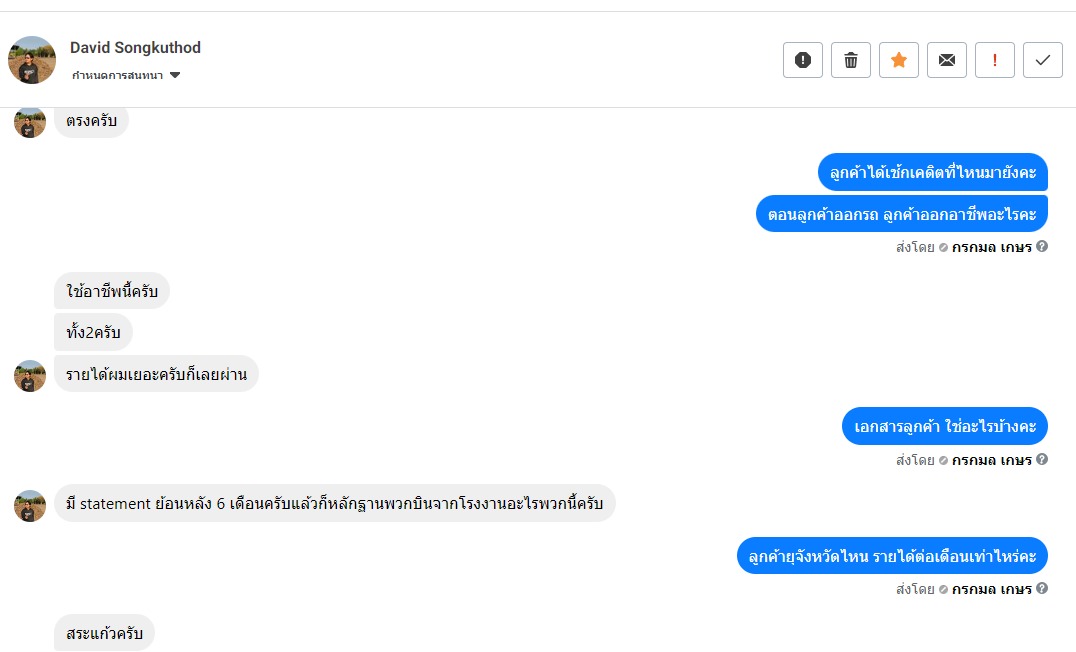Select the blue เอกสารลูกค้า message bubble
The height and width of the screenshot is (652, 1076).
(x=944, y=427)
